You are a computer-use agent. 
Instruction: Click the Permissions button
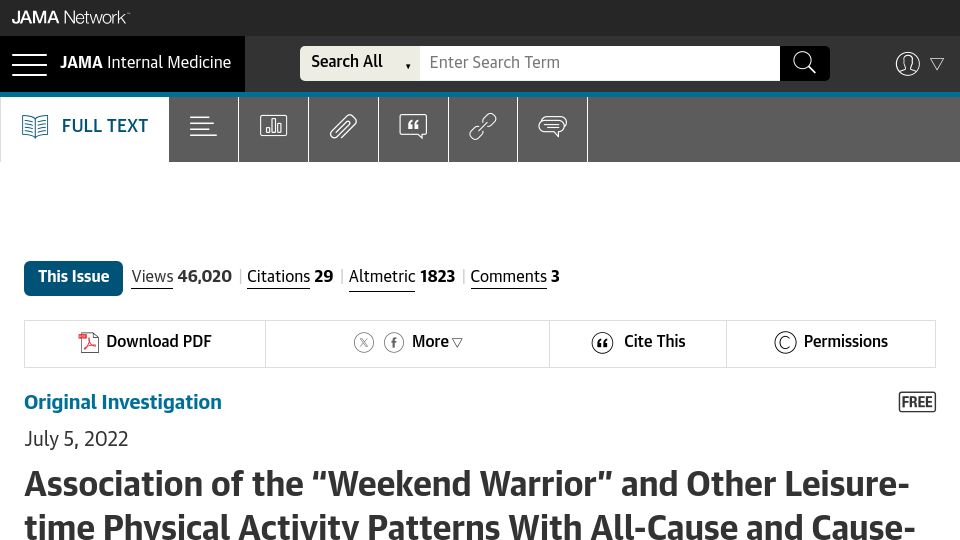click(x=831, y=343)
